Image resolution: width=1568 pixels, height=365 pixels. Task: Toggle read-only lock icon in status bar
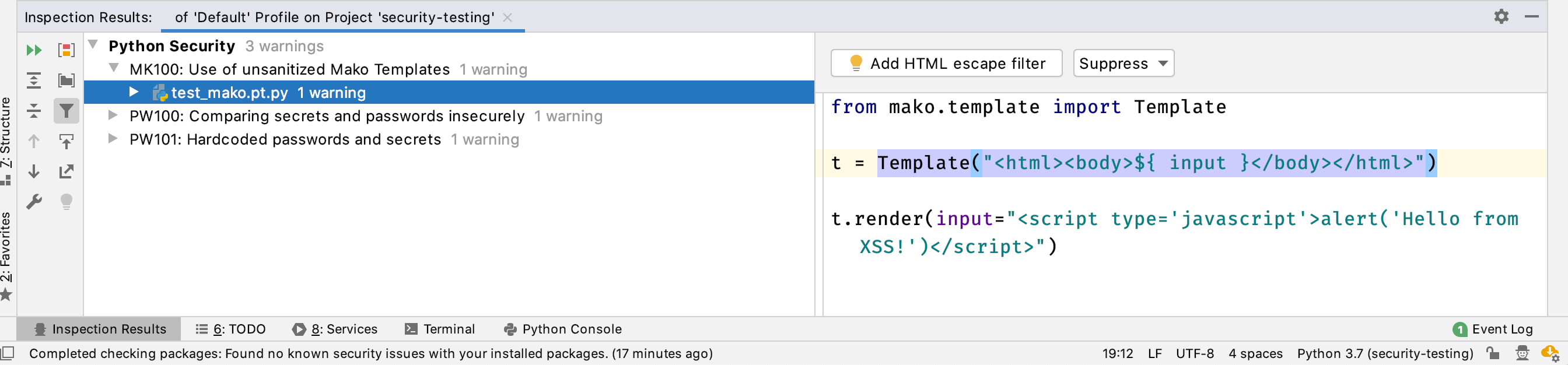(x=1493, y=353)
